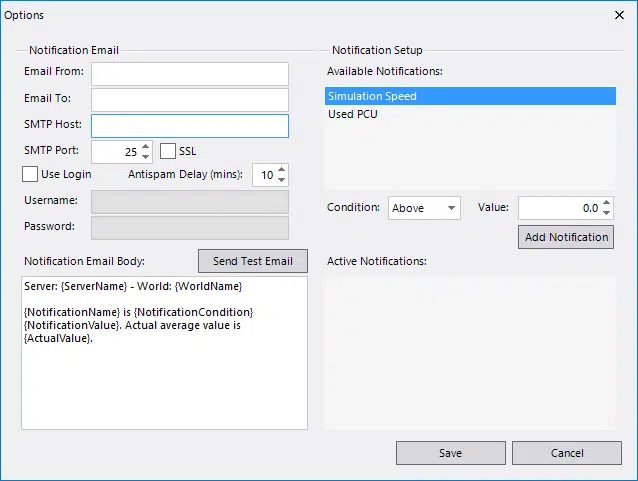Cancel the Options dialog
The image size is (638, 481).
pos(567,453)
